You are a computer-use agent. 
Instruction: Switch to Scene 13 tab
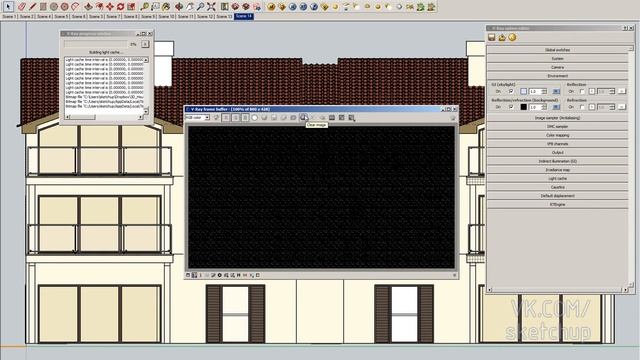pyautogui.click(x=224, y=17)
